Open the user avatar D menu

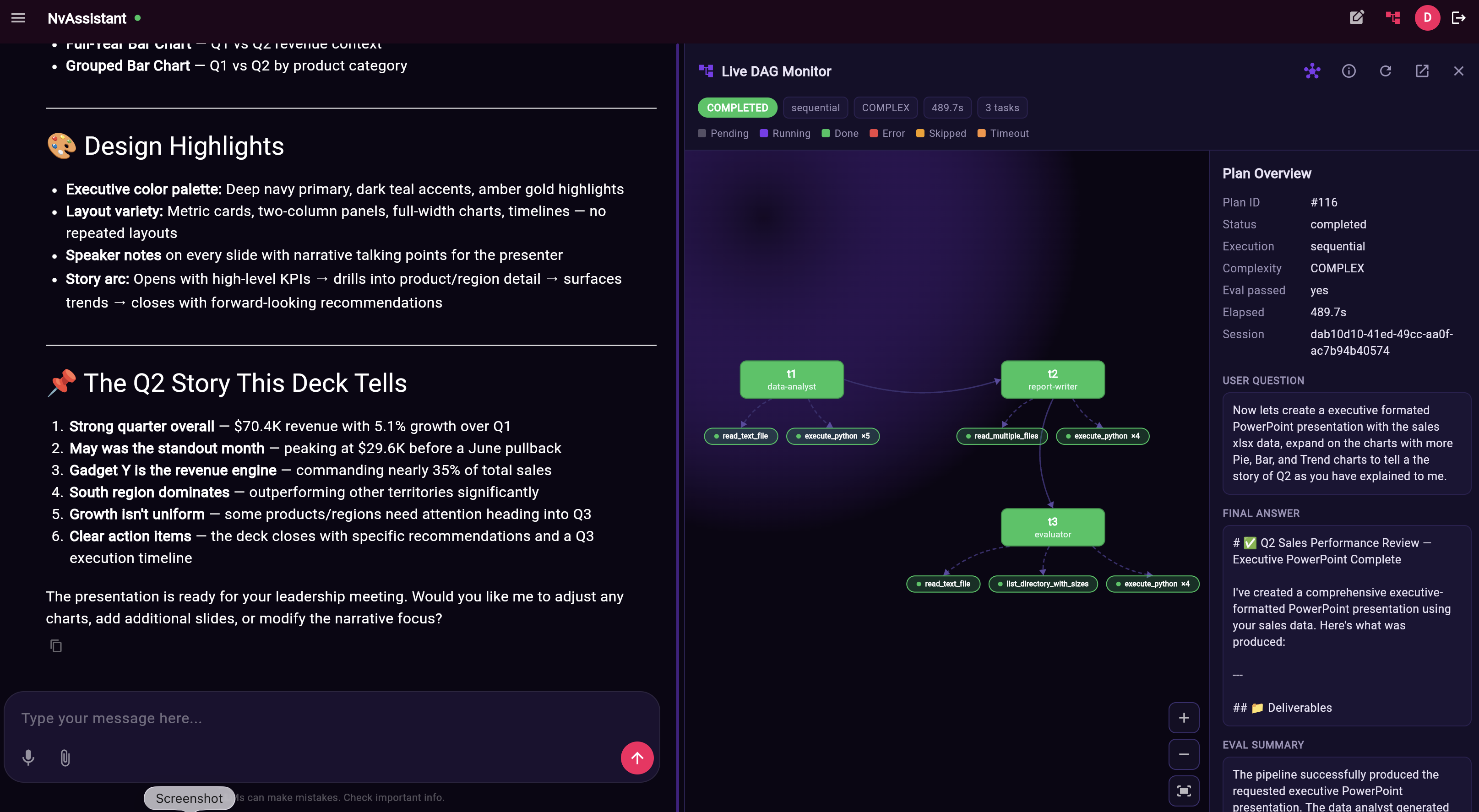[1427, 18]
